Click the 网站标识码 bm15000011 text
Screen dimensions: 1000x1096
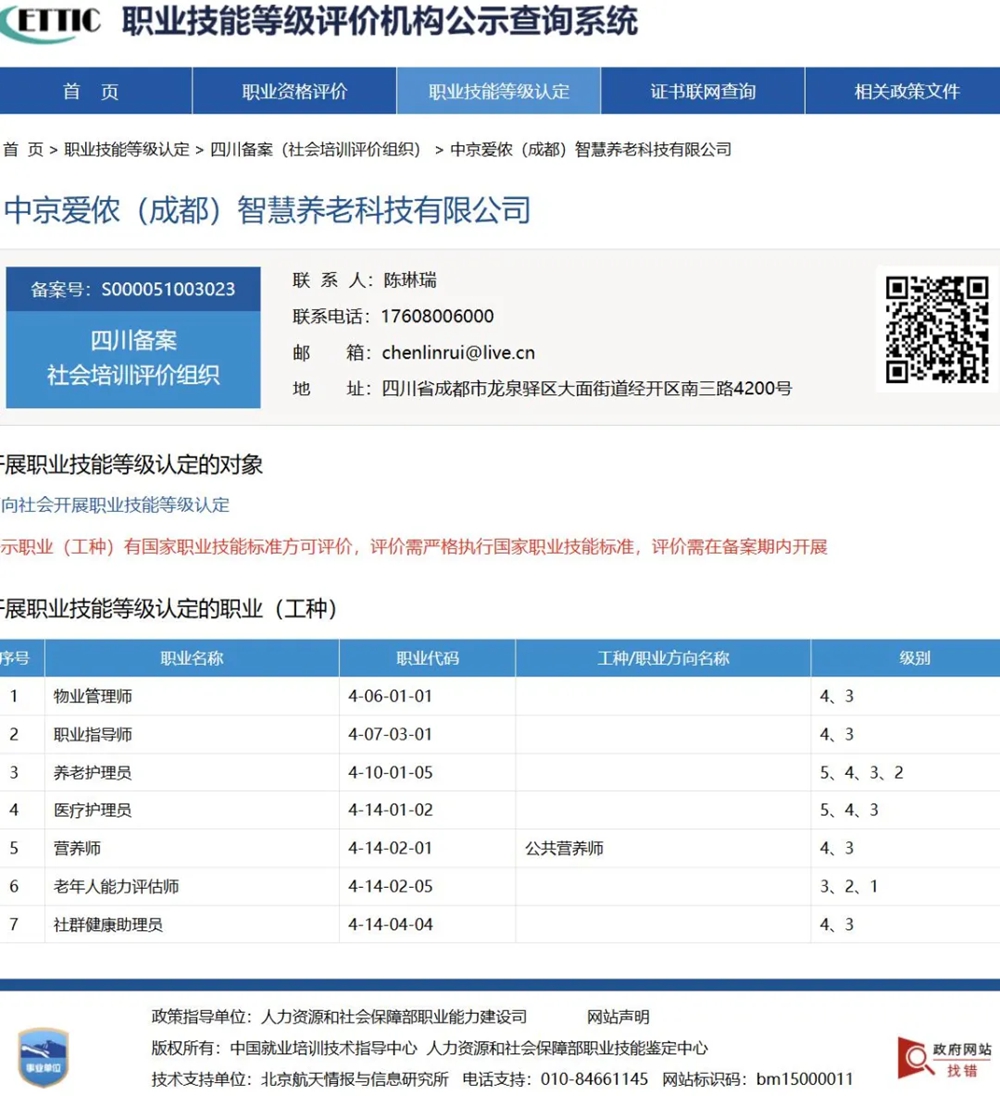758,1079
